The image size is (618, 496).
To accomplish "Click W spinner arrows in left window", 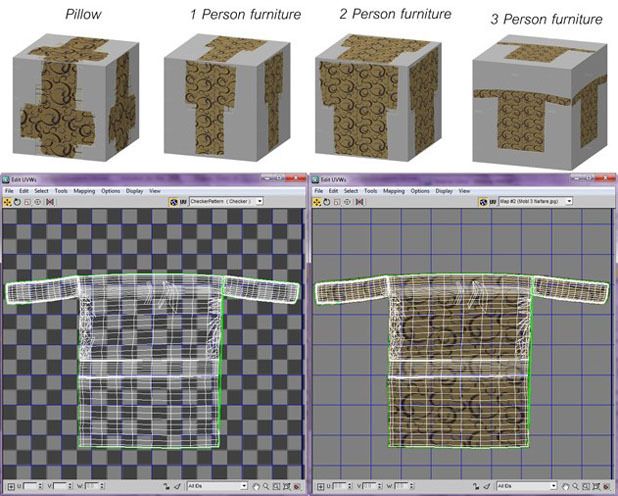I will 102,486.
